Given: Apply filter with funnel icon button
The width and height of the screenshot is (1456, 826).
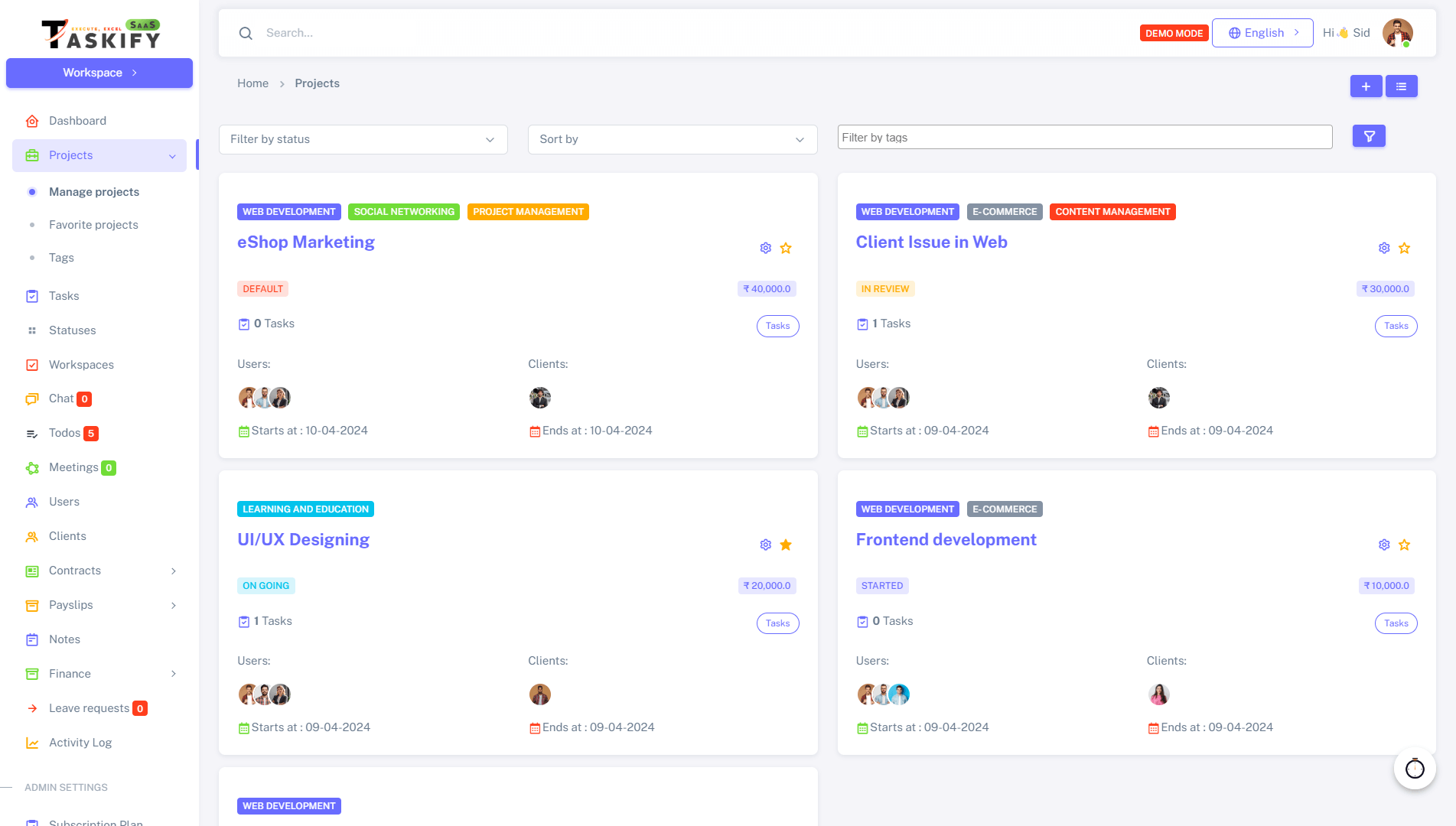Looking at the screenshot, I should point(1369,136).
